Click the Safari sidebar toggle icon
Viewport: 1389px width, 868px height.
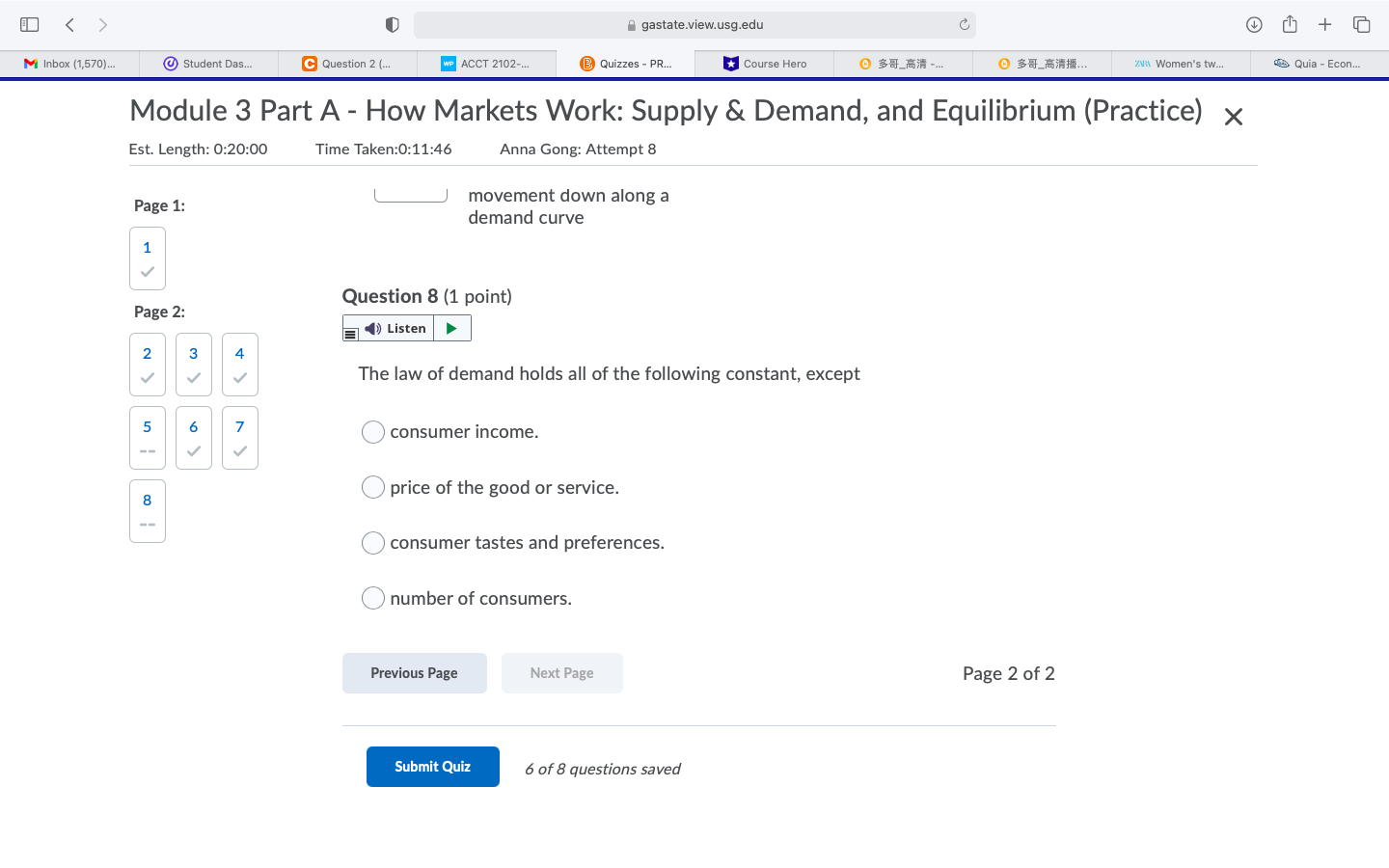pos(29,24)
